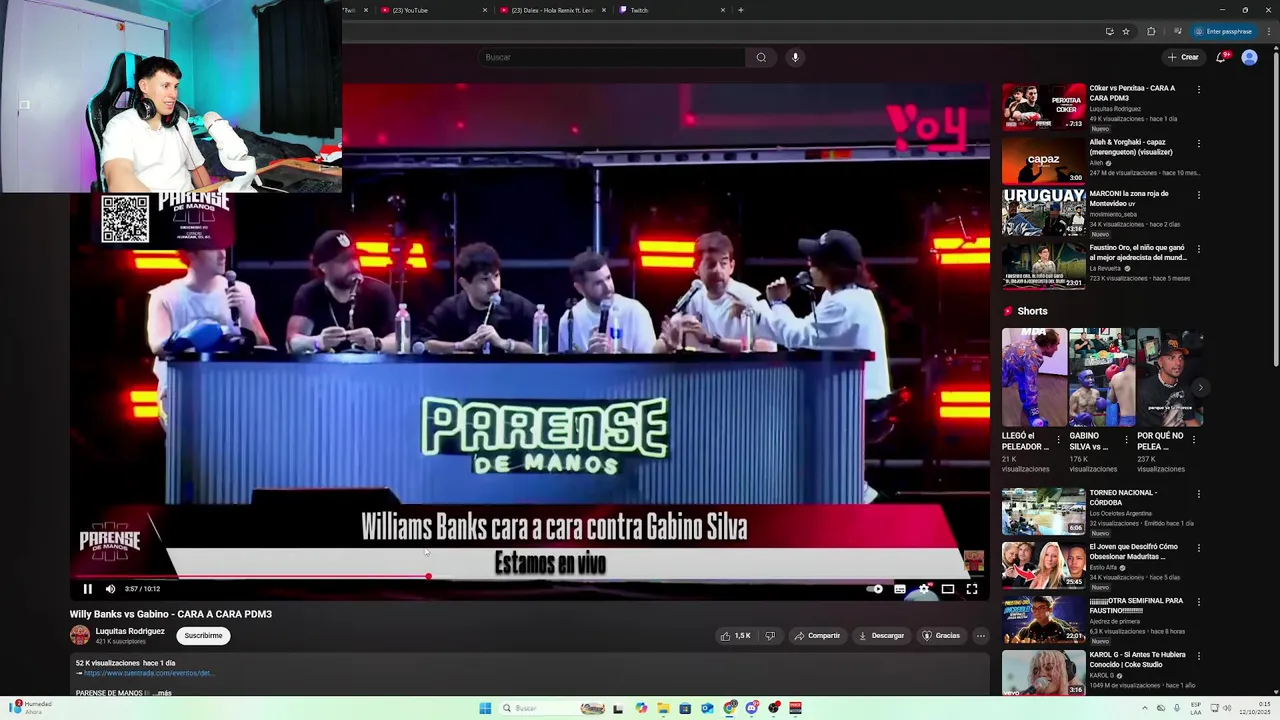Open the clock and date panel

[1255, 709]
